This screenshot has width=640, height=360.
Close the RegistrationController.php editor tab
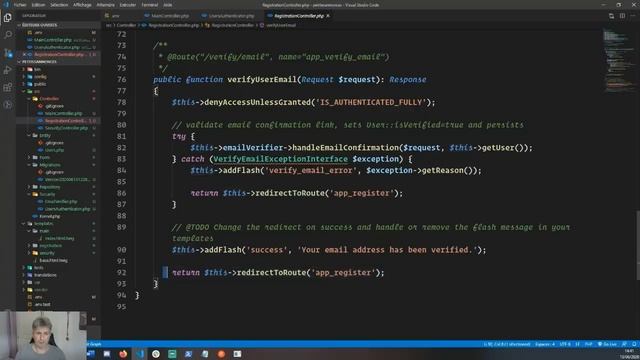click(328, 16)
